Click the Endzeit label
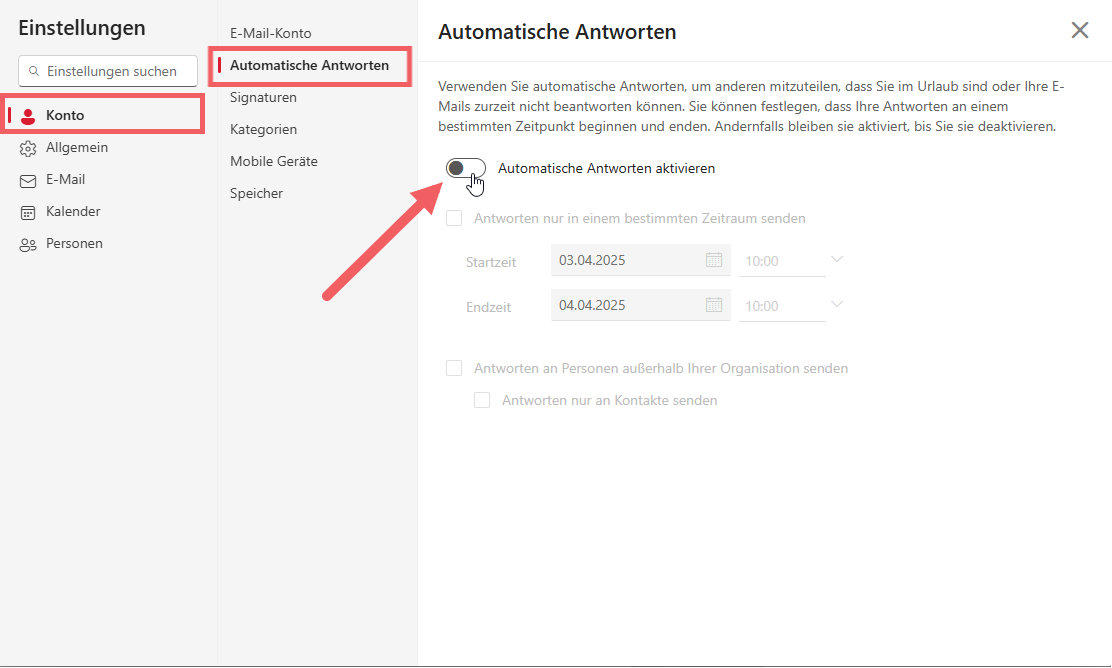The width and height of the screenshot is (1112, 668). [489, 307]
